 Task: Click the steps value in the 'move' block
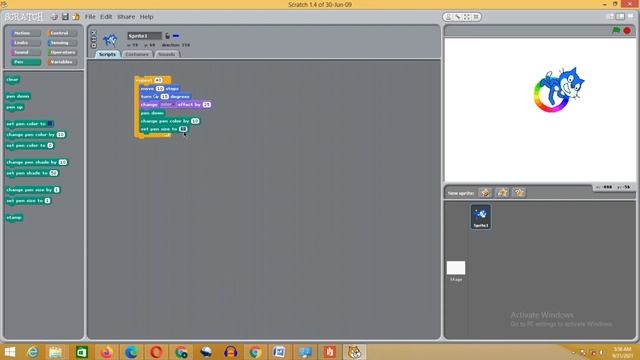click(x=160, y=89)
